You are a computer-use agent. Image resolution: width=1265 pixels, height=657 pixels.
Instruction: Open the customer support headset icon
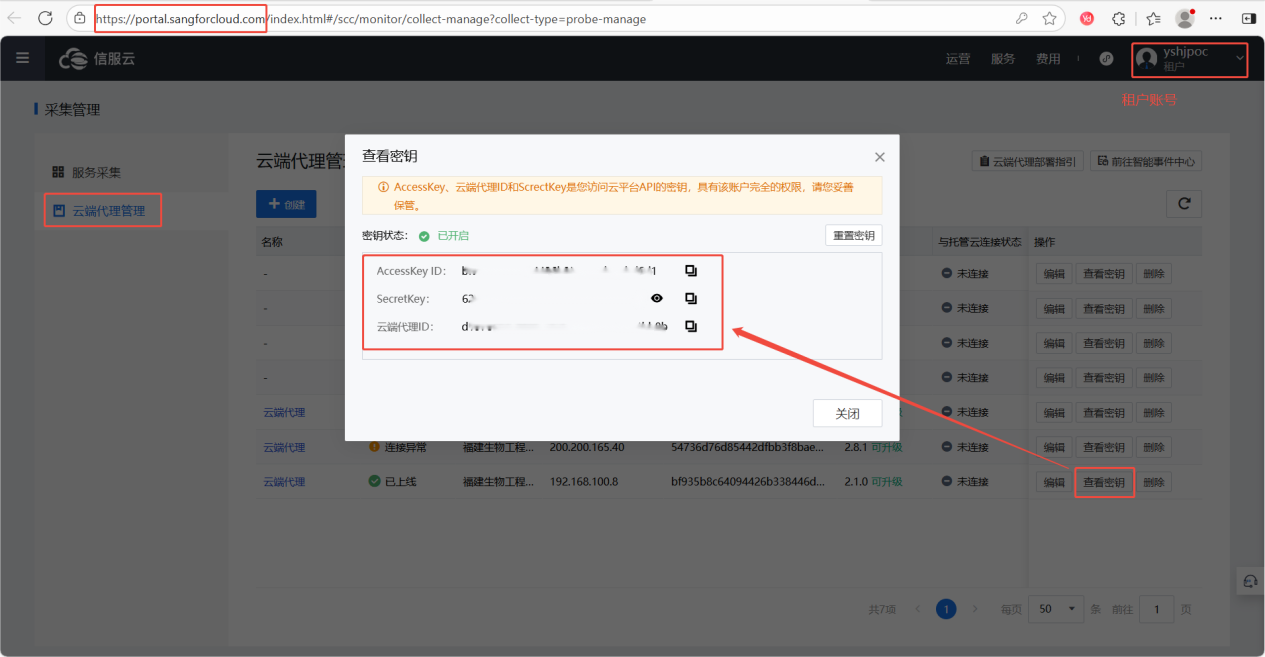tap(1249, 581)
